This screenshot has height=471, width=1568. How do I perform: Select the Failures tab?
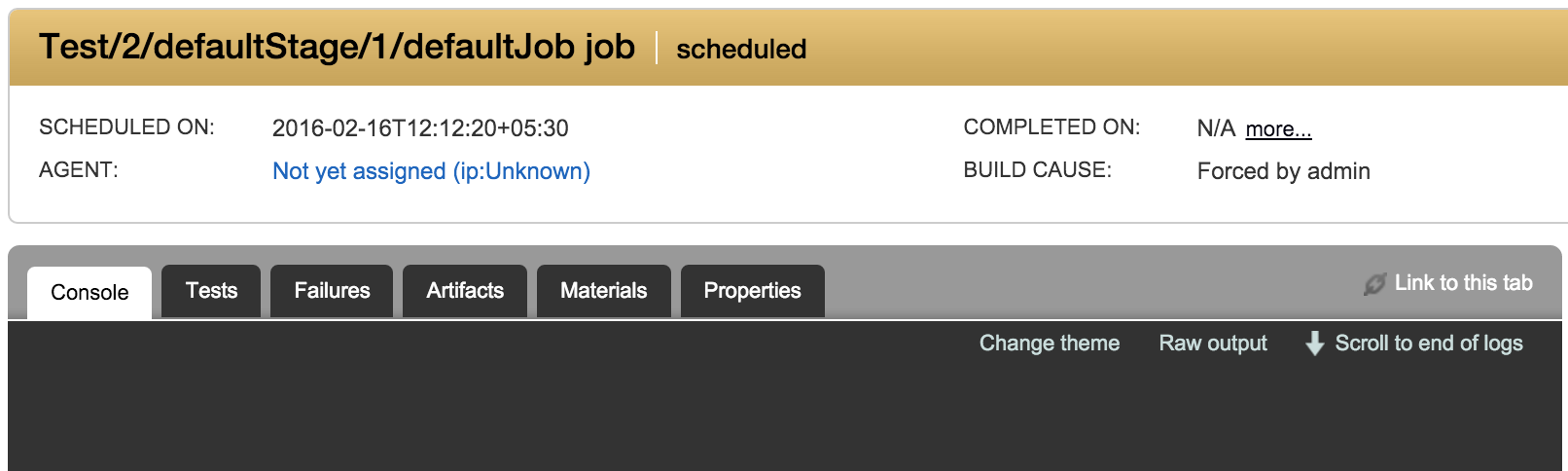point(332,291)
